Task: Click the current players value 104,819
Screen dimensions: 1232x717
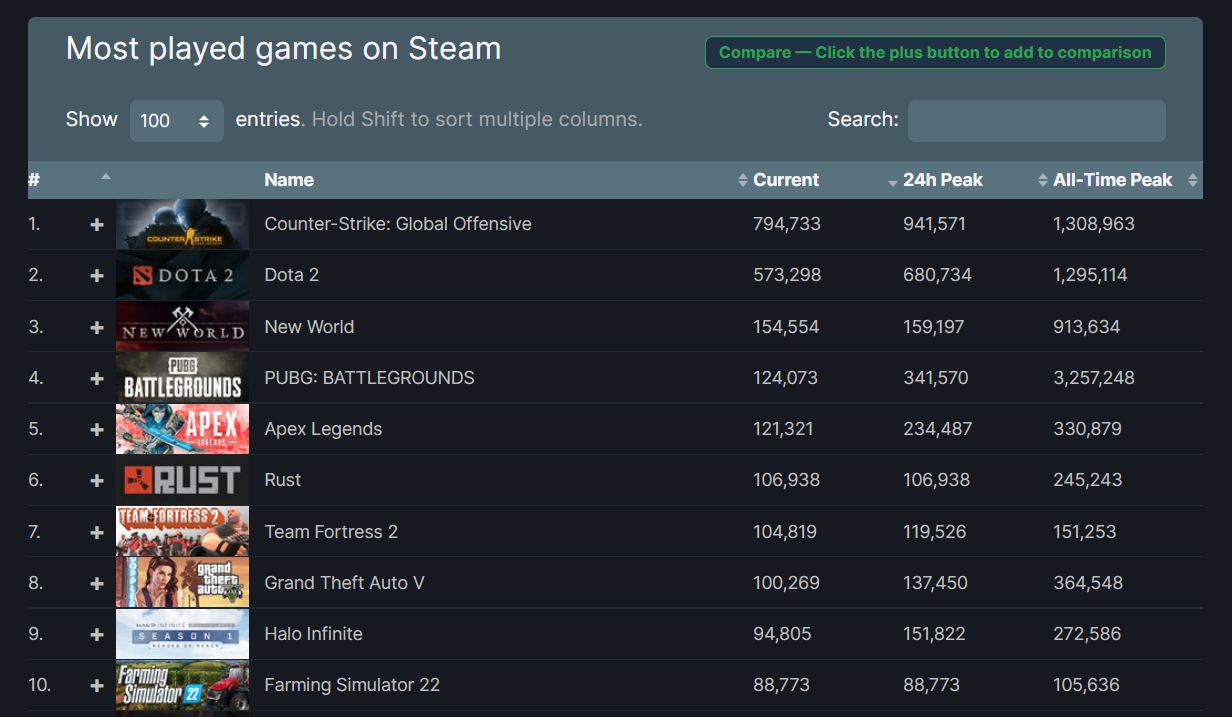Action: click(786, 532)
